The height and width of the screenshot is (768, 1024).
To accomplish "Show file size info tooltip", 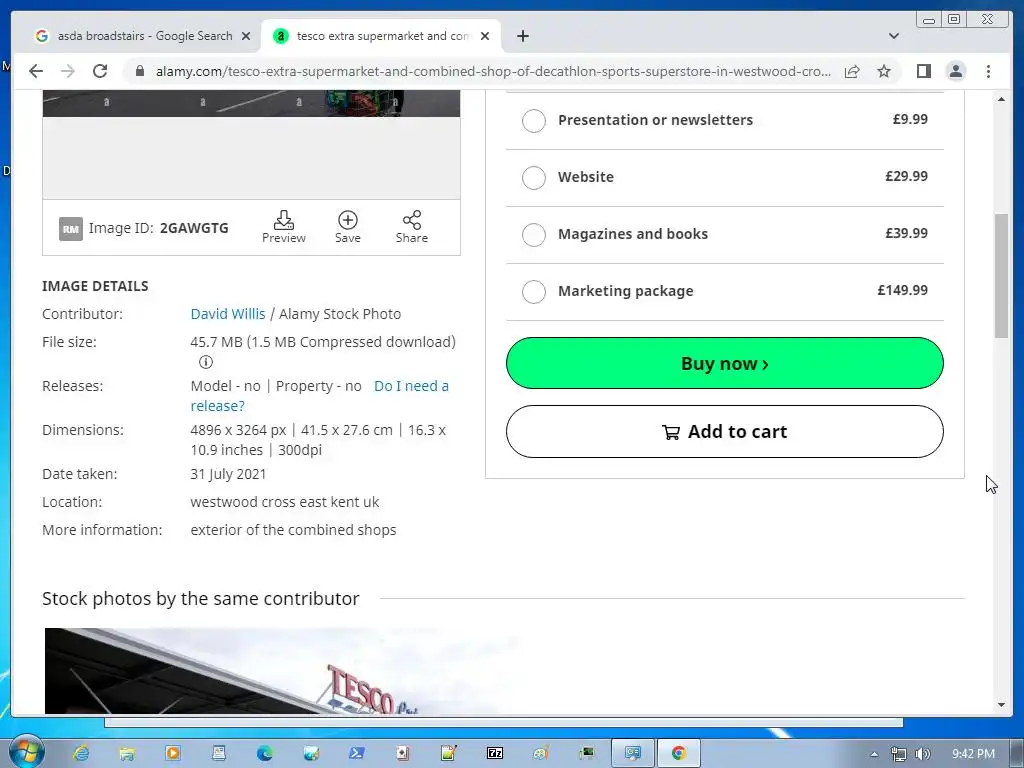I will pyautogui.click(x=206, y=362).
